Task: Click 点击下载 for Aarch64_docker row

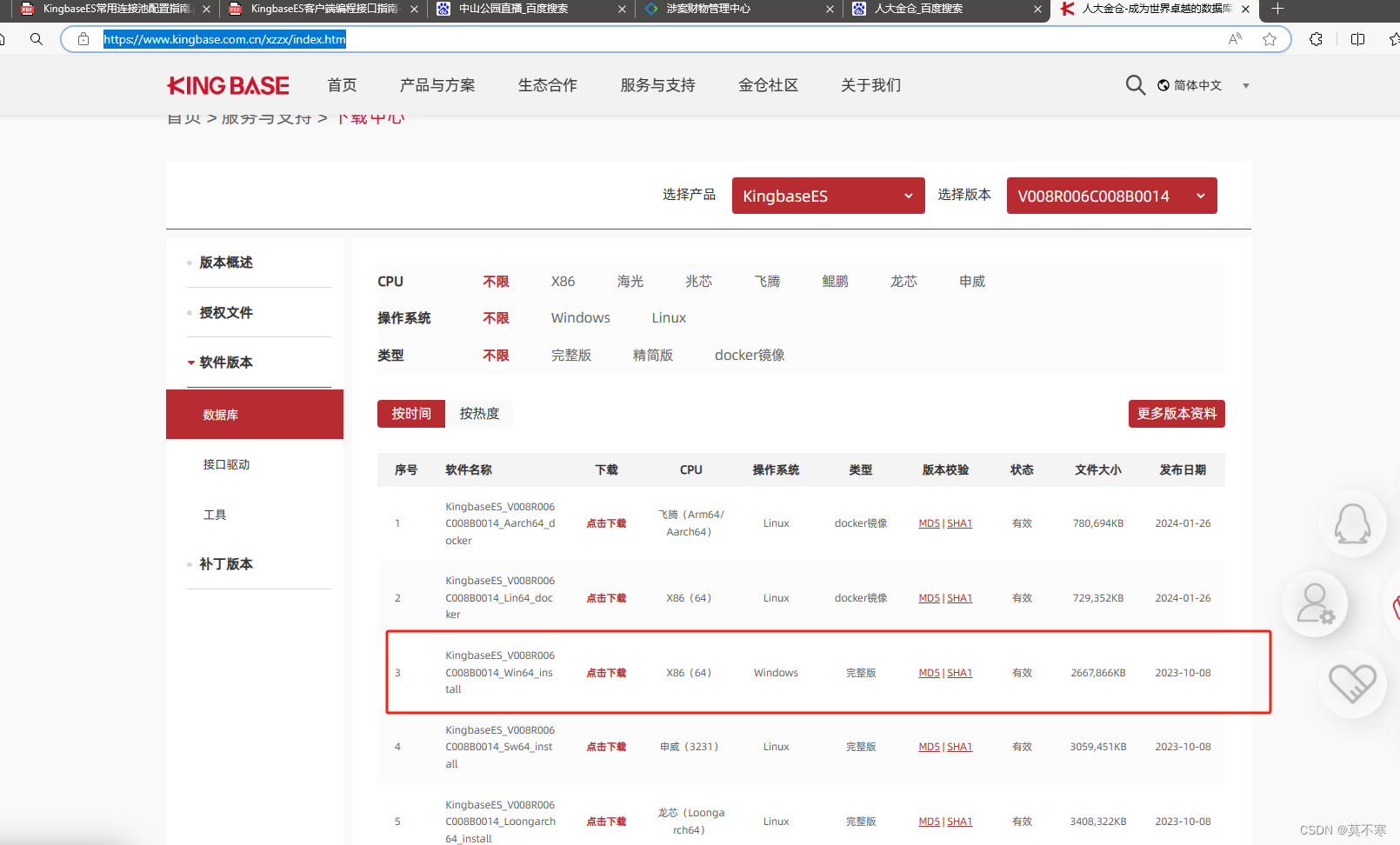Action: [606, 523]
